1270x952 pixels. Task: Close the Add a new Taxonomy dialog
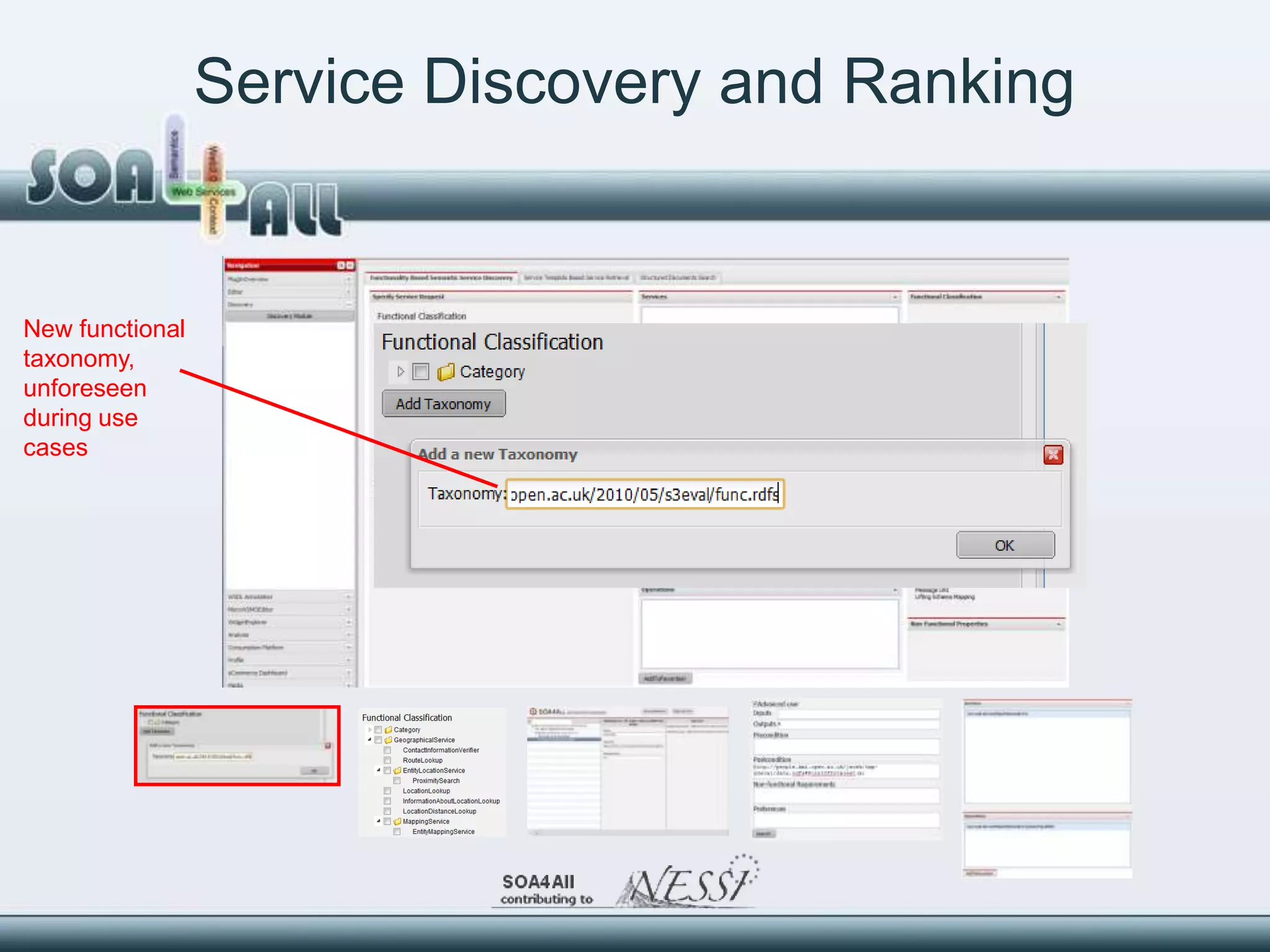pyautogui.click(x=1053, y=455)
